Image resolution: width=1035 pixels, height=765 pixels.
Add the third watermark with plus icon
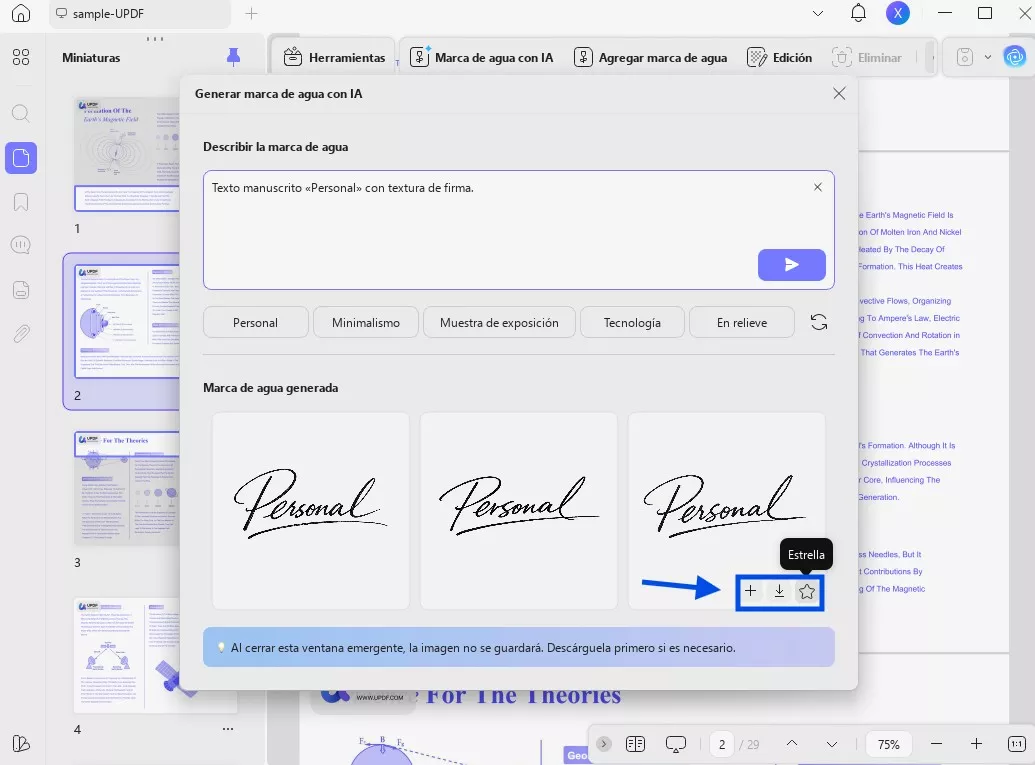click(751, 591)
